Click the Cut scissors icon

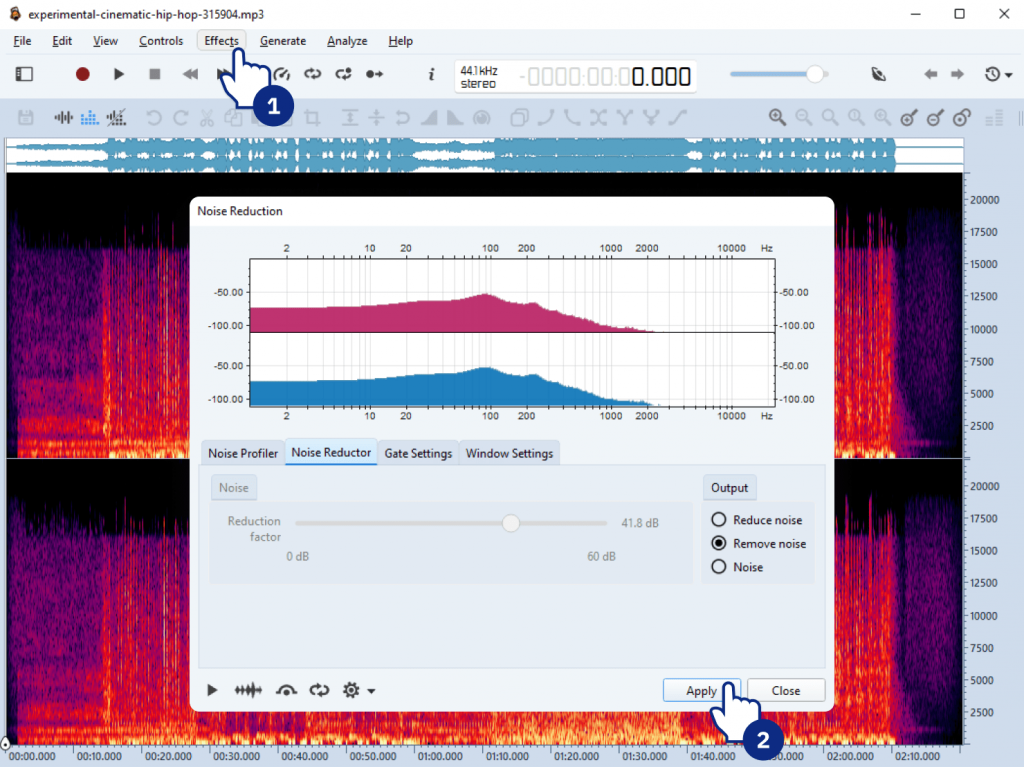tap(206, 118)
